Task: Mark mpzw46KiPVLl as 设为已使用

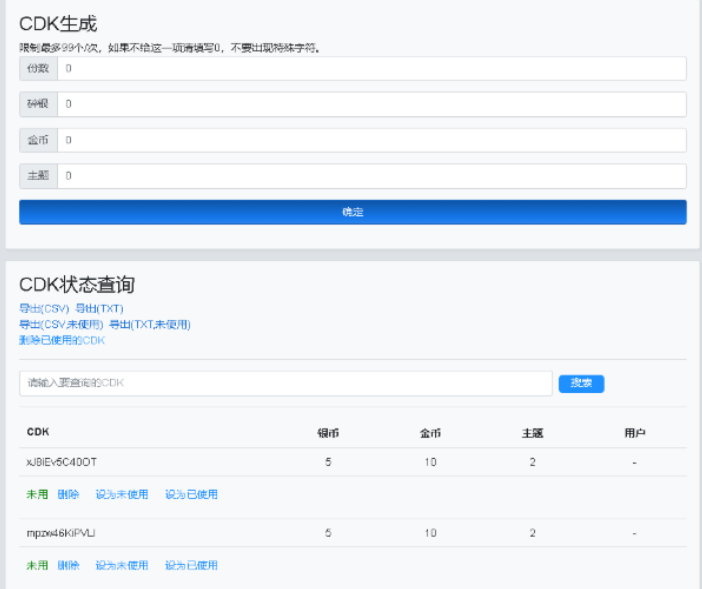Action: click(191, 565)
